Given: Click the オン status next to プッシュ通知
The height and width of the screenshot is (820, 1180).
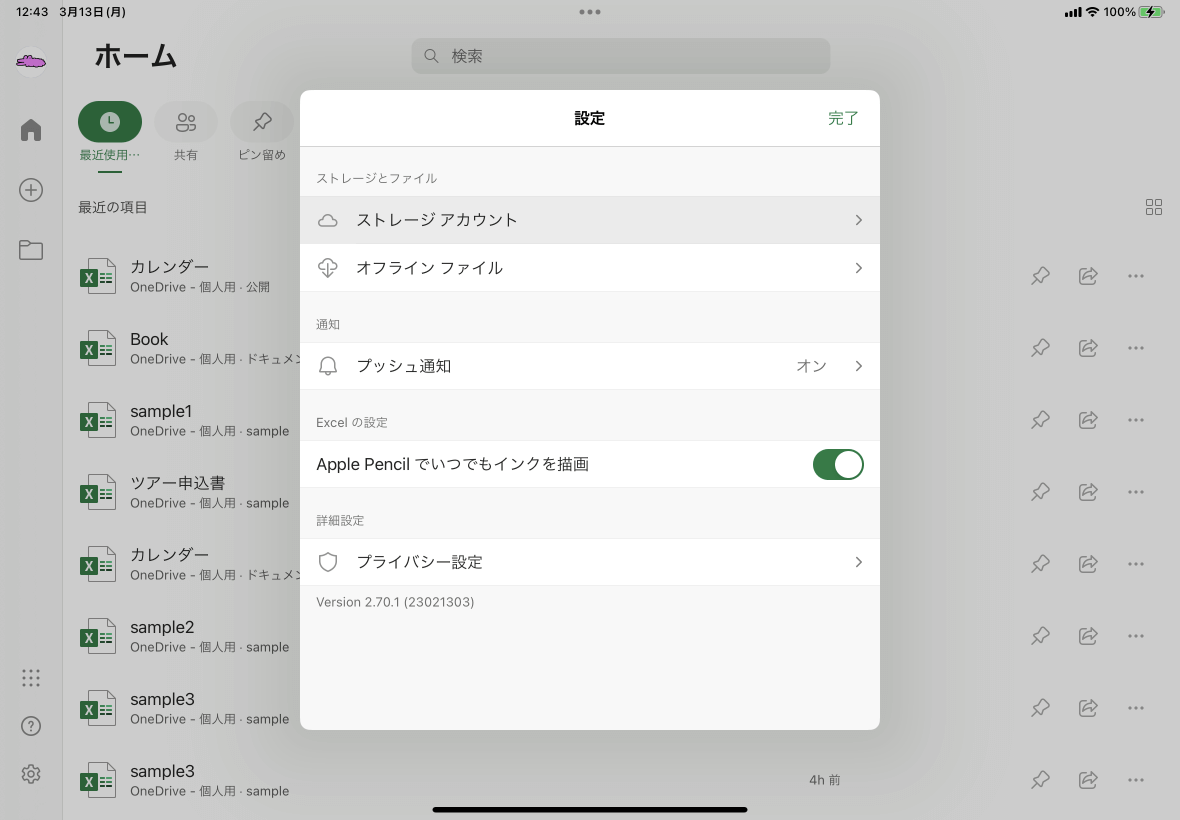Looking at the screenshot, I should [811, 366].
